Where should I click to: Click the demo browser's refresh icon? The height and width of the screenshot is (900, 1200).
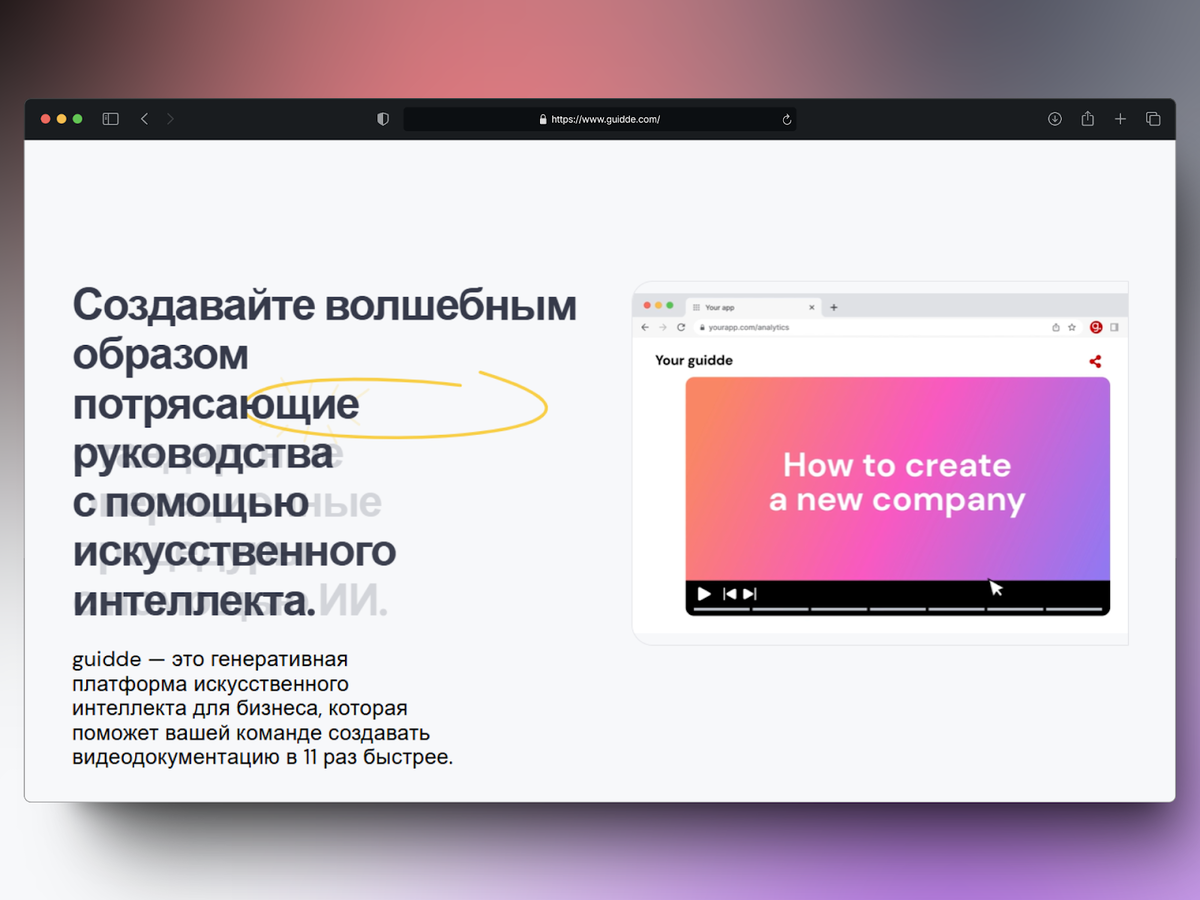[681, 327]
